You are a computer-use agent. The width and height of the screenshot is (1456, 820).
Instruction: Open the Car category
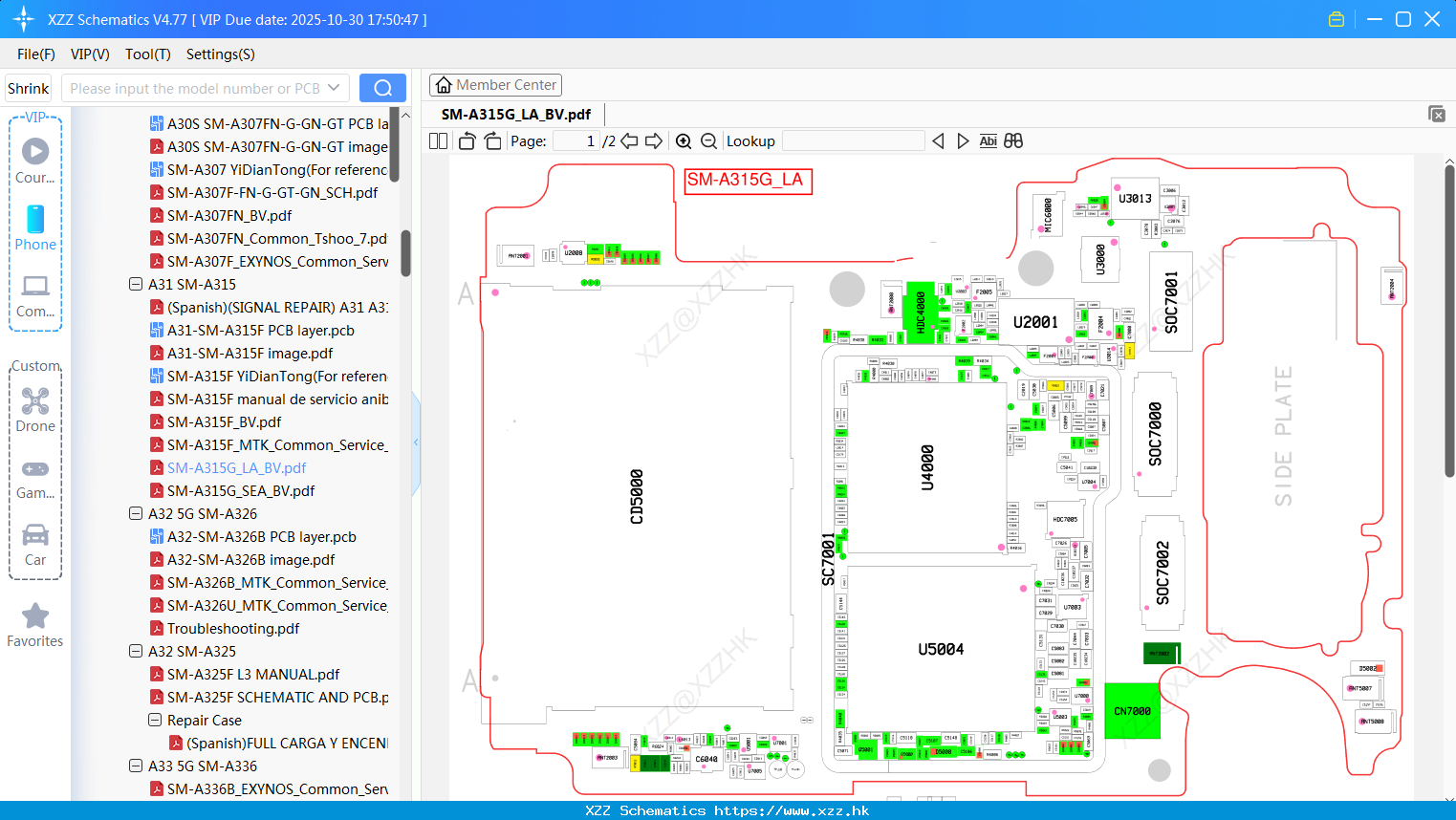tap(35, 545)
